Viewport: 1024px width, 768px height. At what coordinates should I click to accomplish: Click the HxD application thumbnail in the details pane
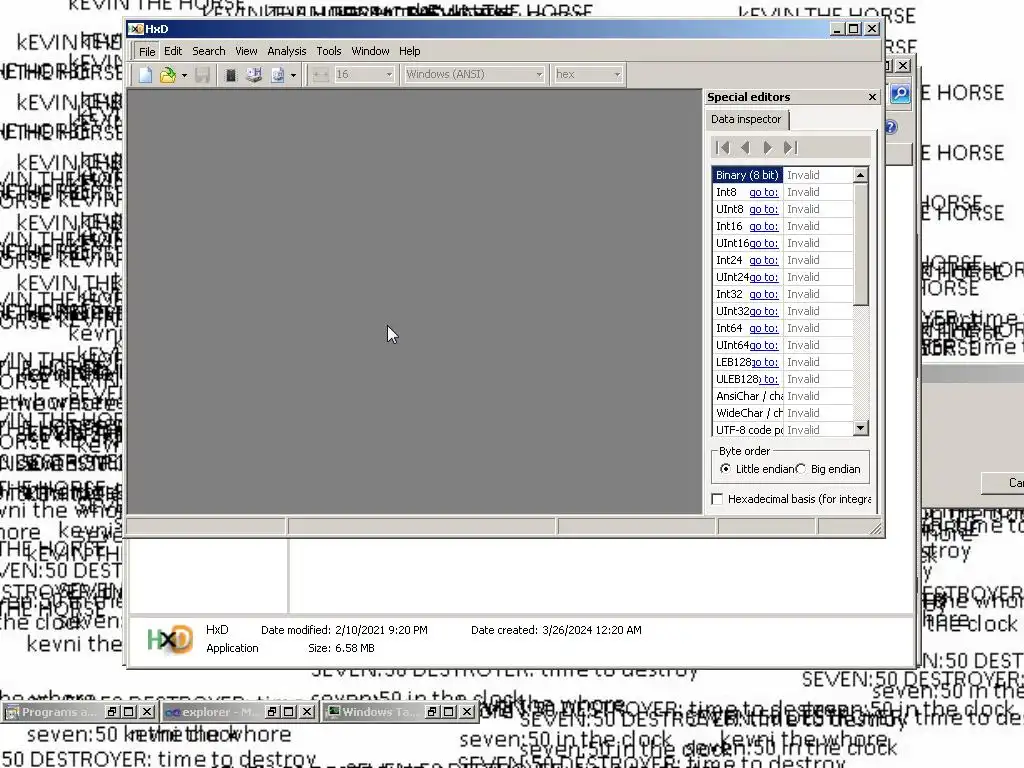(169, 639)
